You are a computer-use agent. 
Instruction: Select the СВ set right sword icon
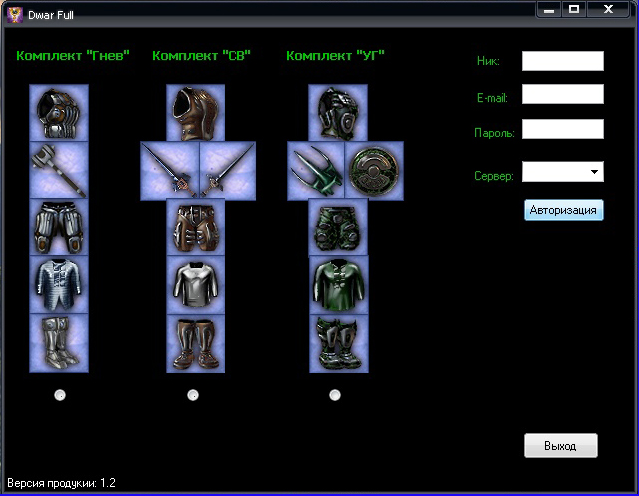click(228, 171)
